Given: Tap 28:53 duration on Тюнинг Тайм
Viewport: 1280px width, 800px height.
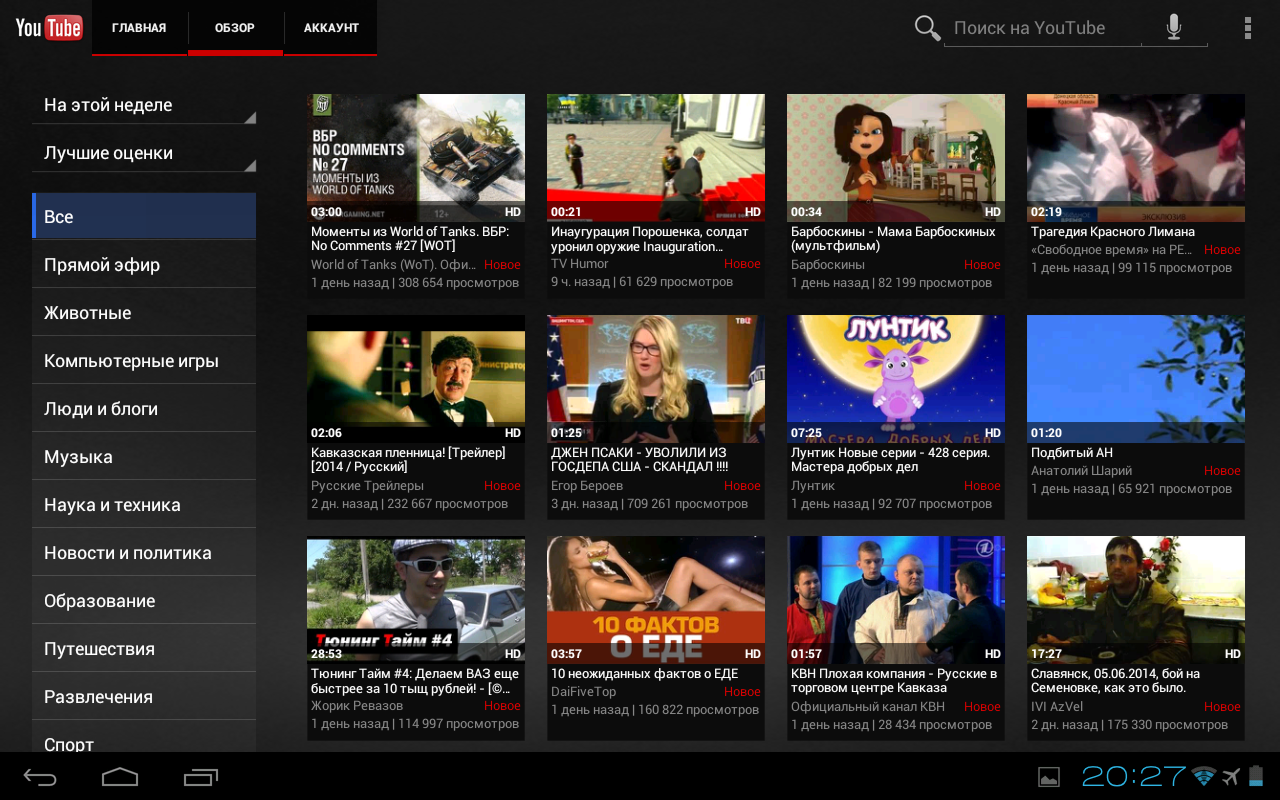Looking at the screenshot, I should [326, 654].
